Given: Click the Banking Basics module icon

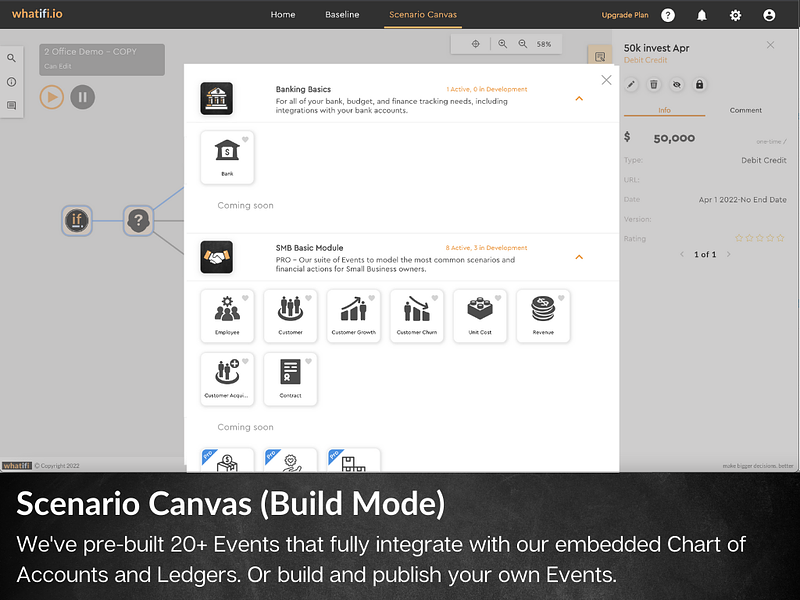Looking at the screenshot, I should pyautogui.click(x=216, y=98).
